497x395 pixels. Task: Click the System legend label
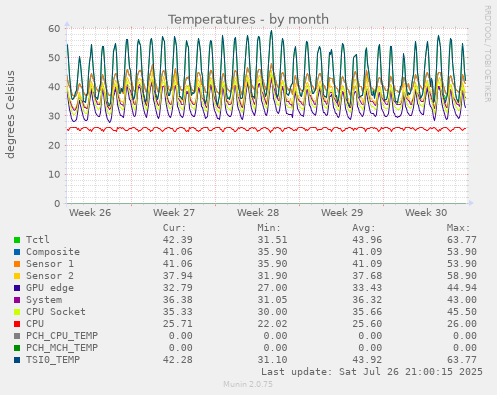point(44,300)
